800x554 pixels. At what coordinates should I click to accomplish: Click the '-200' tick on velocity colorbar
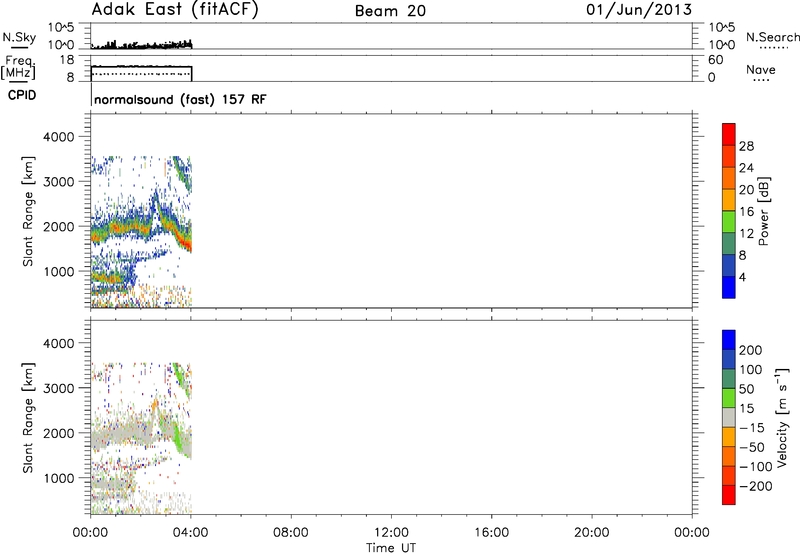755,486
